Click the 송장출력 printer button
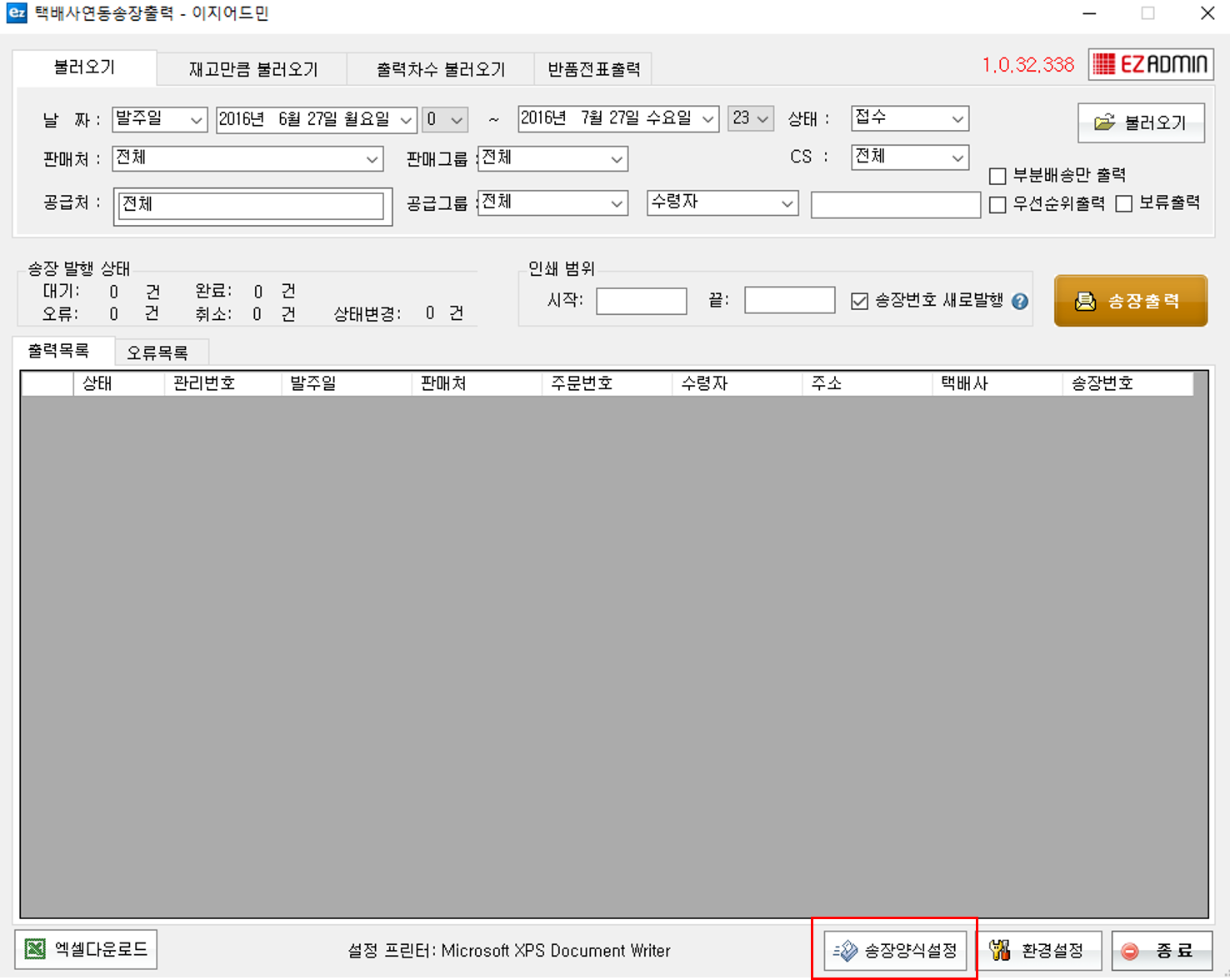The width and height of the screenshot is (1230, 980). pos(1130,301)
